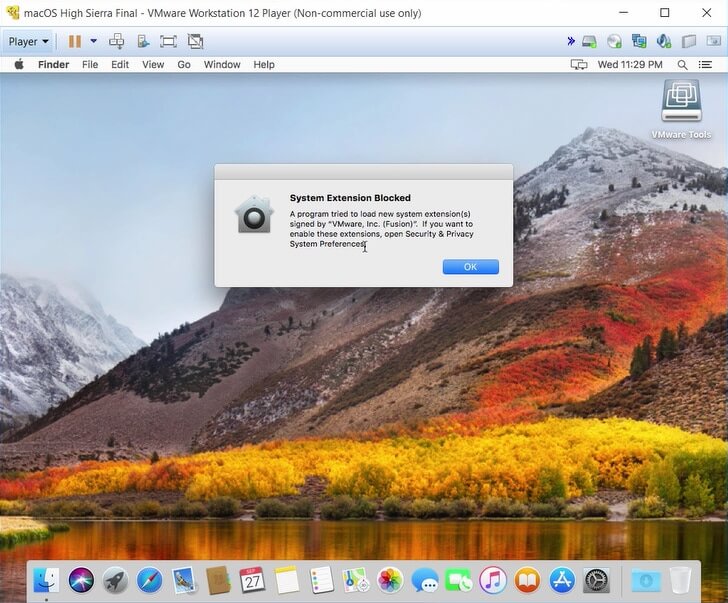Open Photos from the Dock
Image resolution: width=728 pixels, height=603 pixels.
point(390,580)
